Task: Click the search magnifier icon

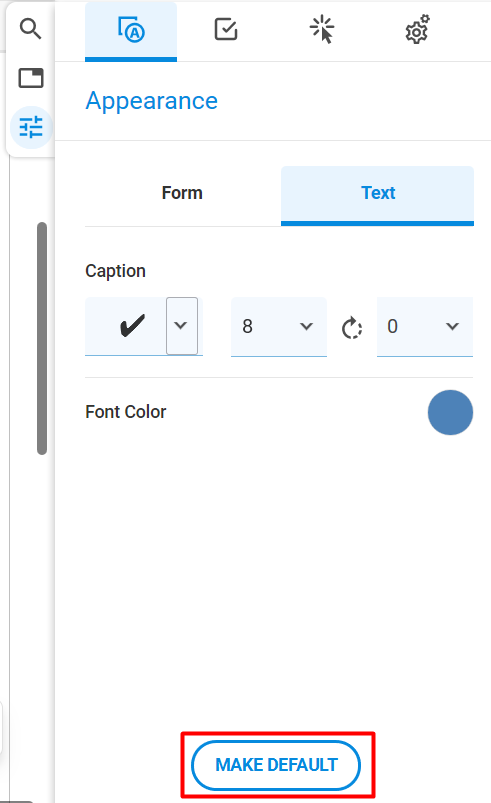Action: pyautogui.click(x=30, y=29)
